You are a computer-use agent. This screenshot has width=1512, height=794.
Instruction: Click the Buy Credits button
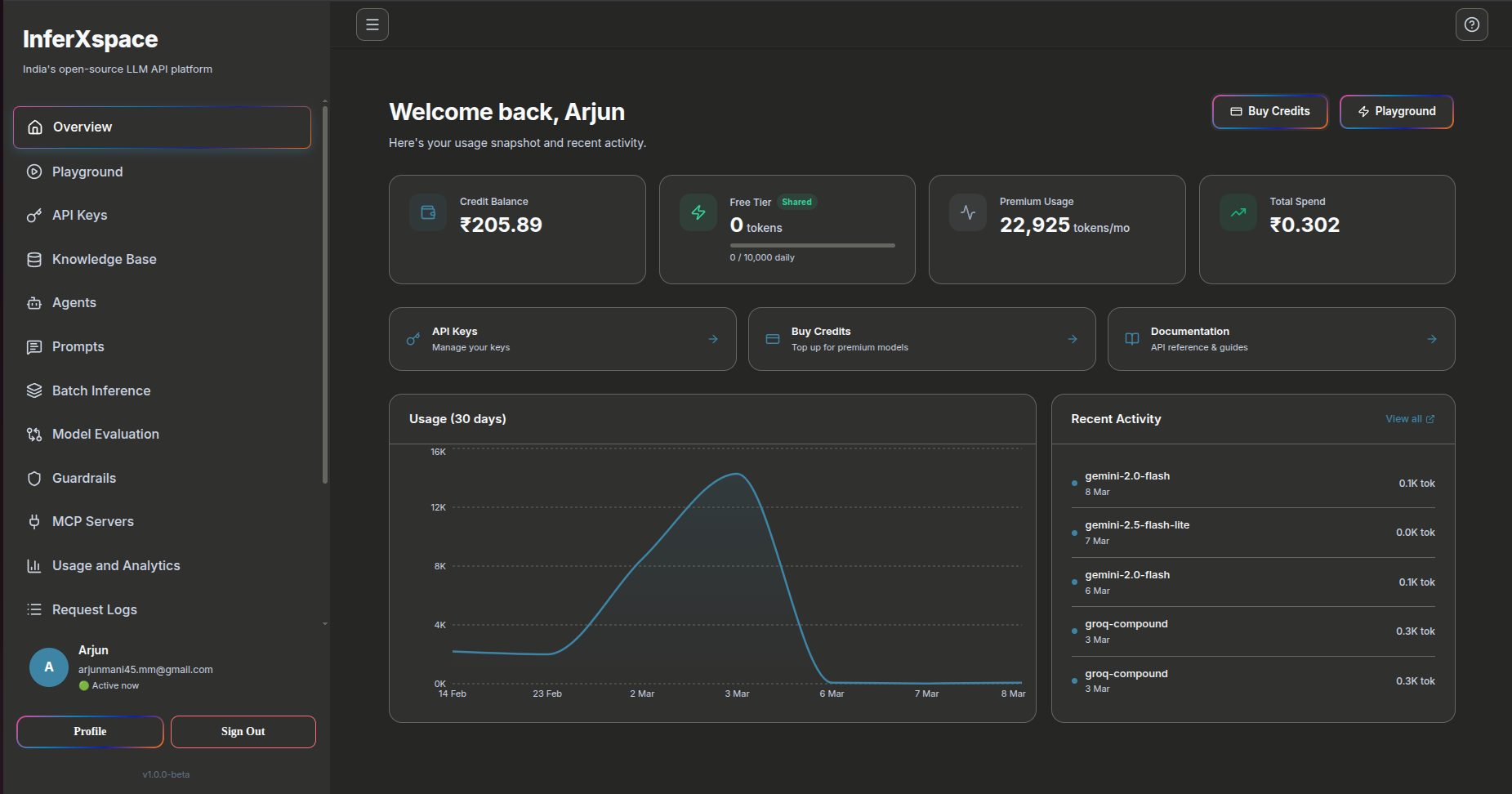coord(1269,111)
